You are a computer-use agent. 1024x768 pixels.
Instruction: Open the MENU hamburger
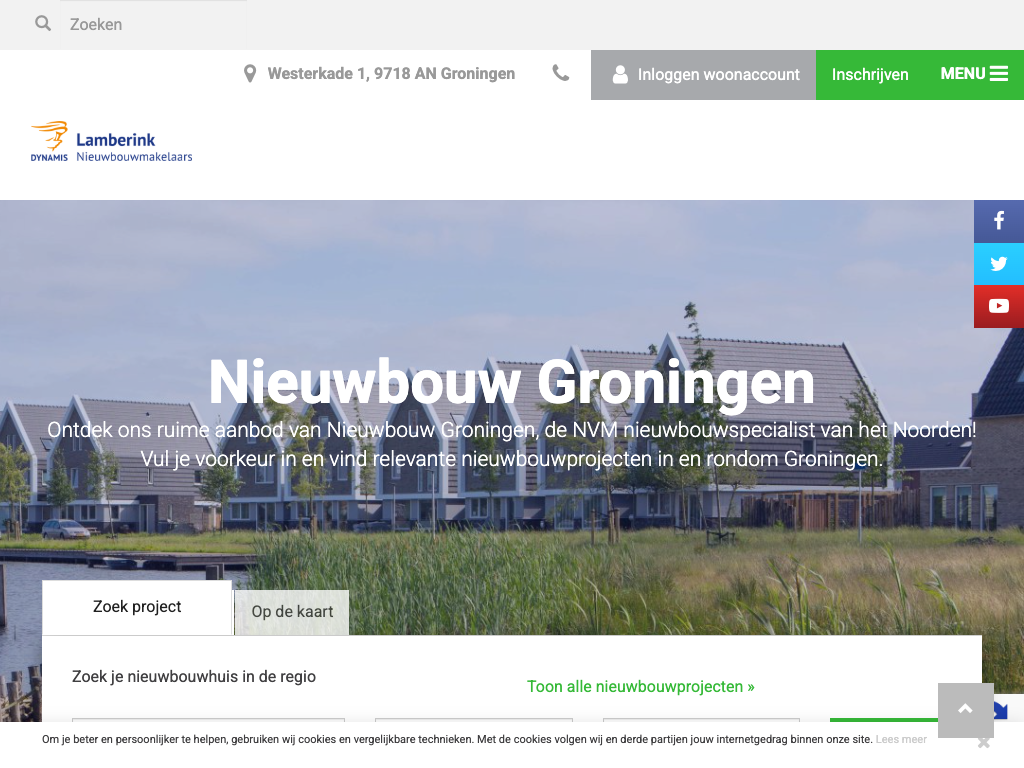pyautogui.click(x=974, y=74)
